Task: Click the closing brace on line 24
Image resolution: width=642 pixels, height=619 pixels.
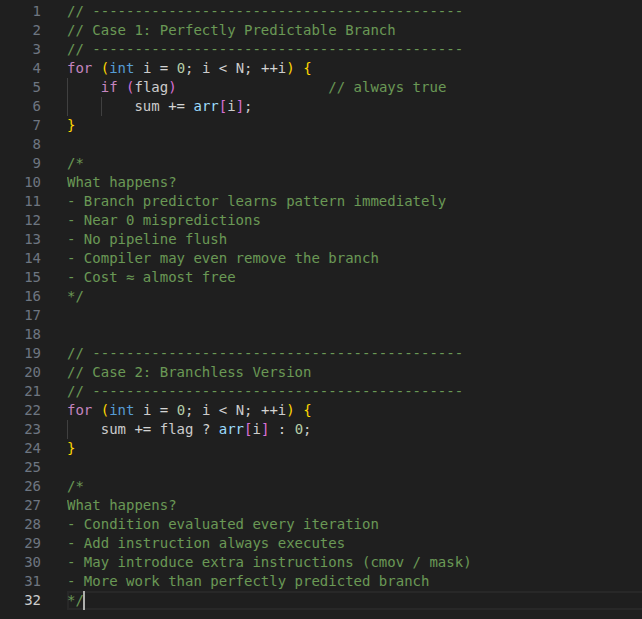Action: pyautogui.click(x=71, y=448)
